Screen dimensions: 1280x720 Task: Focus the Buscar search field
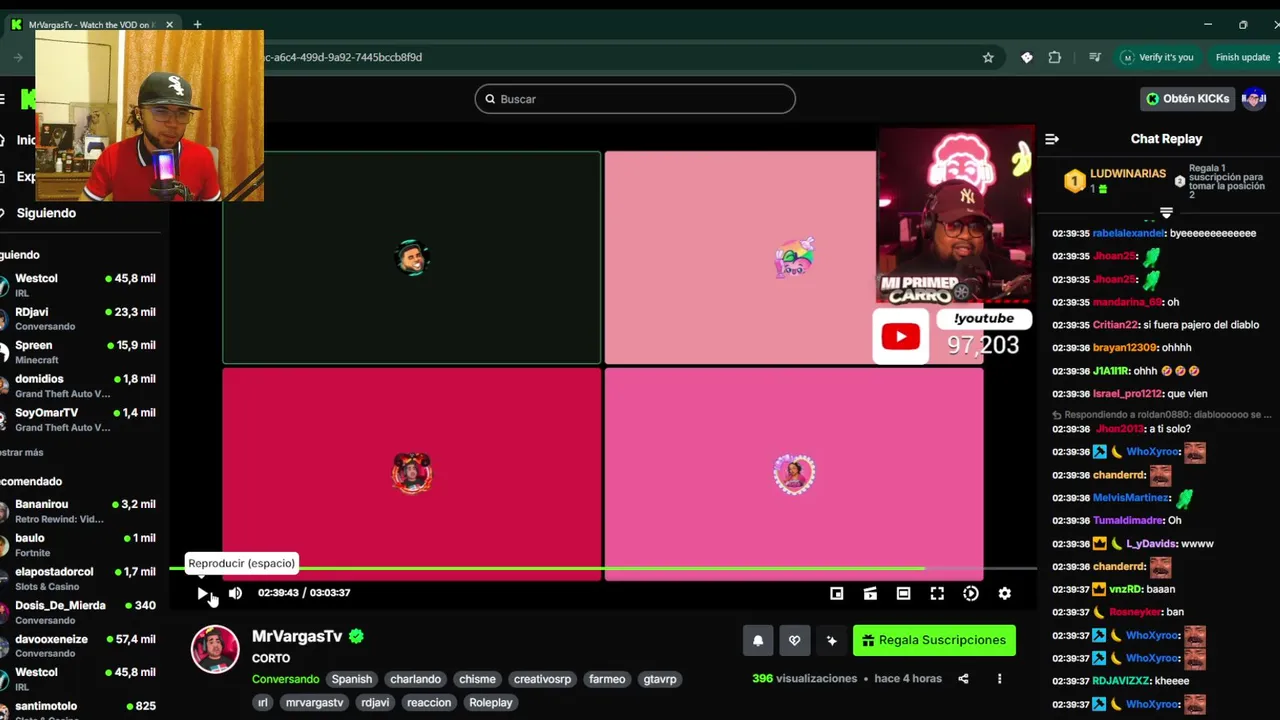click(635, 99)
